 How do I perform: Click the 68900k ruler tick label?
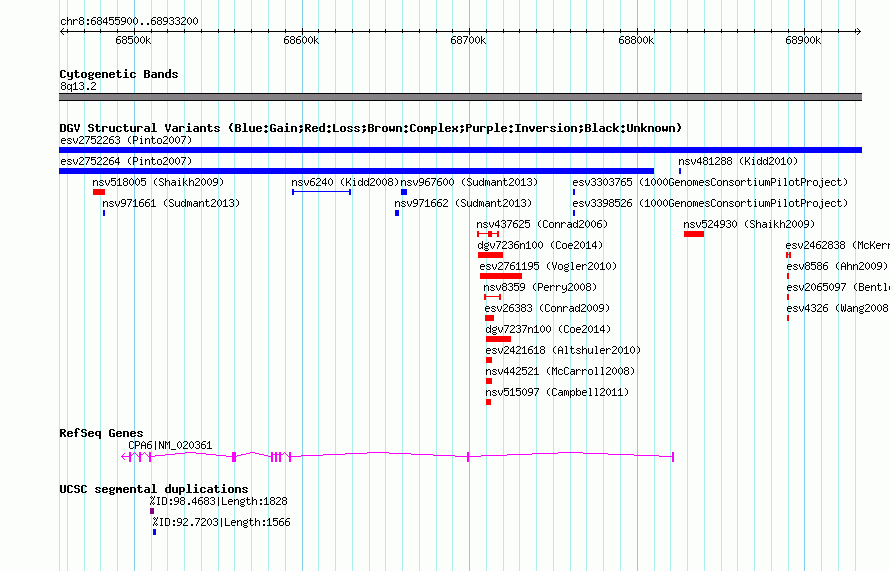(x=803, y=40)
